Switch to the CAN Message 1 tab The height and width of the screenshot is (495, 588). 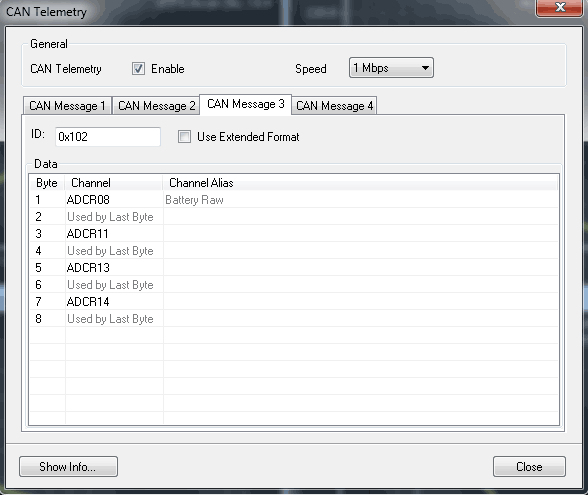[67, 106]
